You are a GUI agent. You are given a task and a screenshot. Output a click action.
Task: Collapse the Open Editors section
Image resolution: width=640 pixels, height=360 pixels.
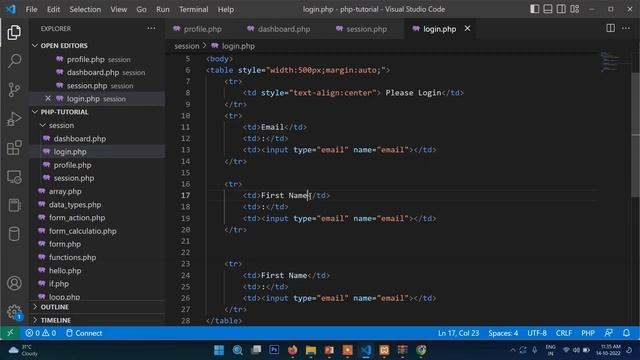35,45
